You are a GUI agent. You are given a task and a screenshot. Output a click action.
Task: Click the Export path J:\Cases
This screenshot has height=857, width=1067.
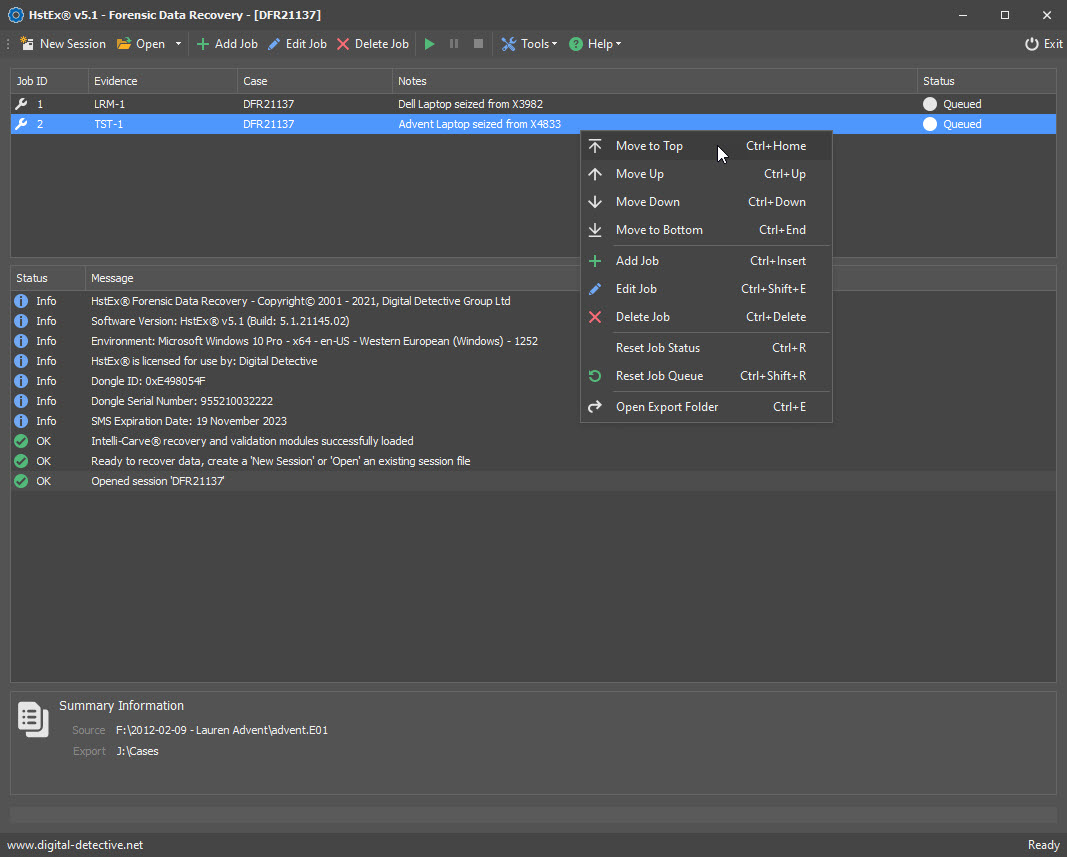137,751
